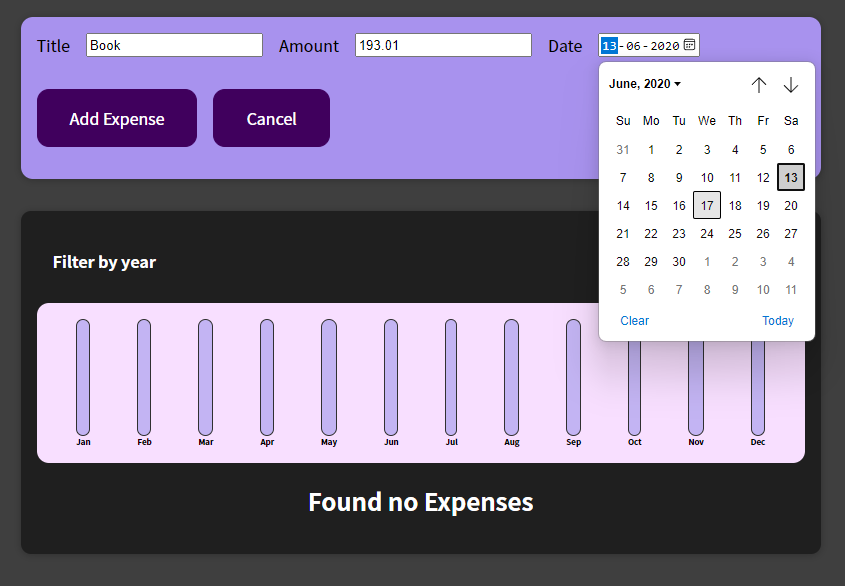Click Today in the date picker
The image size is (845, 586).
[778, 321]
